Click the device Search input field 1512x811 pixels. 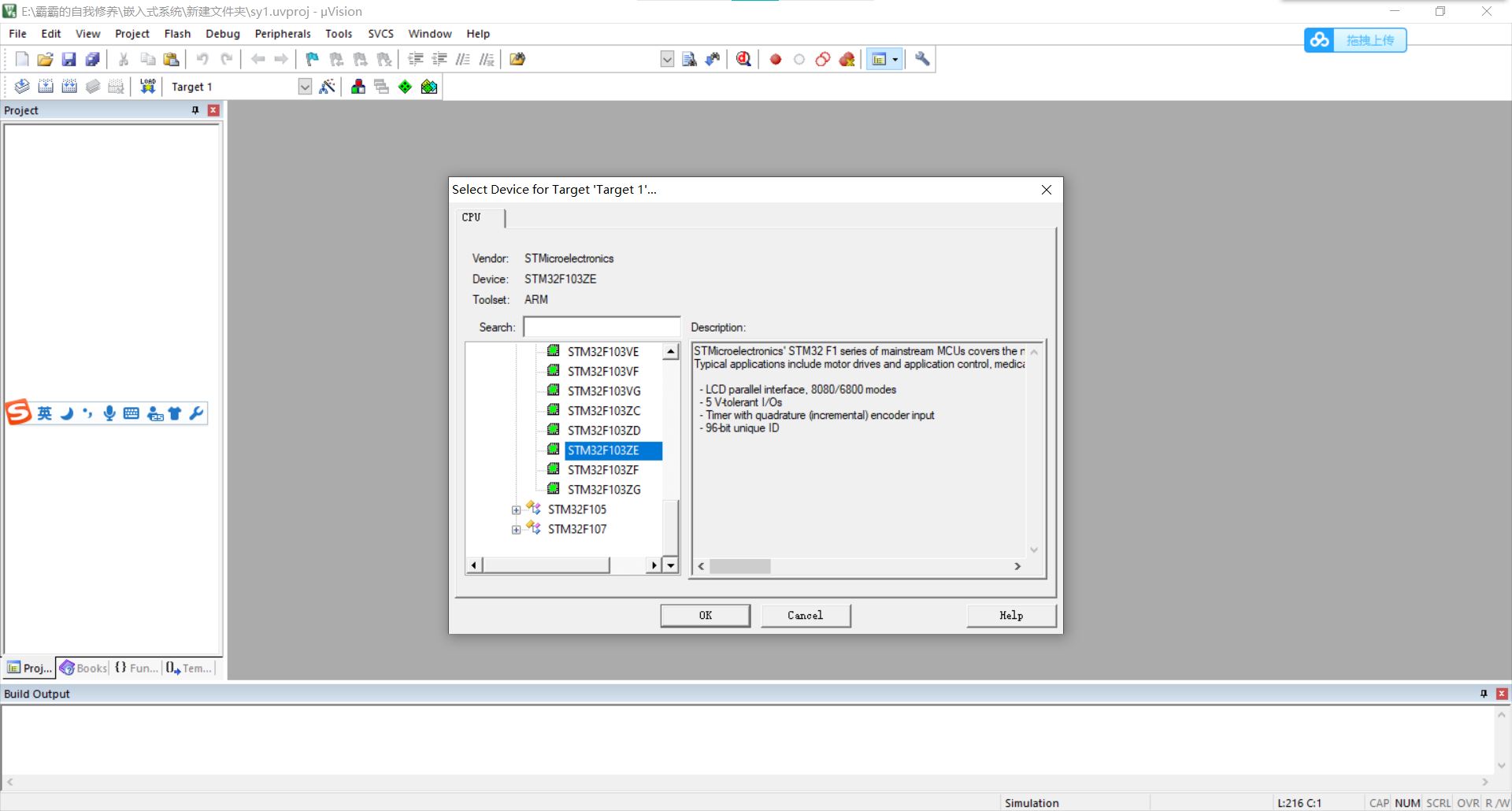click(x=602, y=327)
